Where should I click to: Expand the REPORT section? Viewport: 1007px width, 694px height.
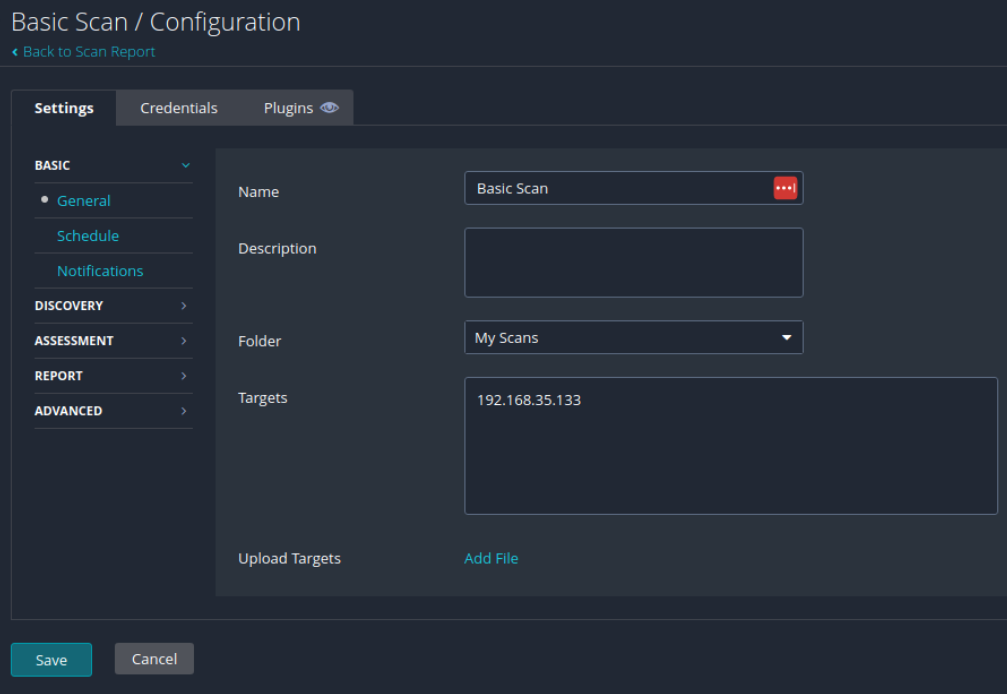[112, 376]
